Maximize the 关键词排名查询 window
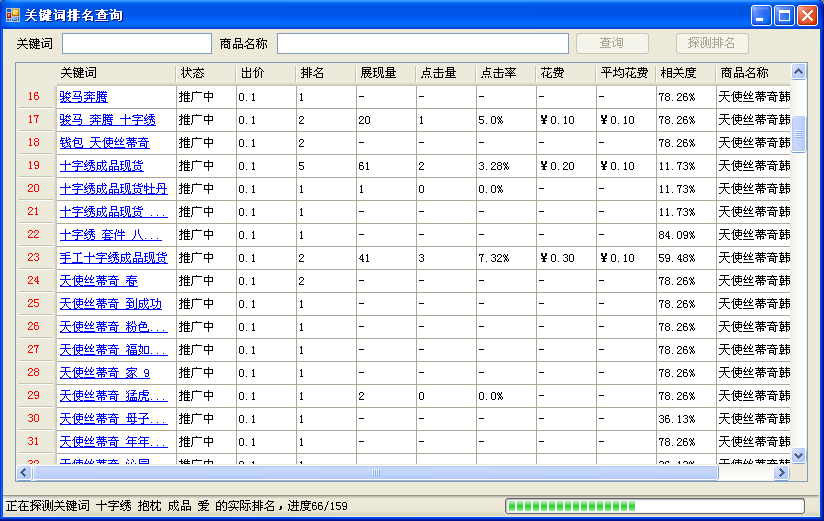Screen dimensions: 824x521 coord(784,16)
